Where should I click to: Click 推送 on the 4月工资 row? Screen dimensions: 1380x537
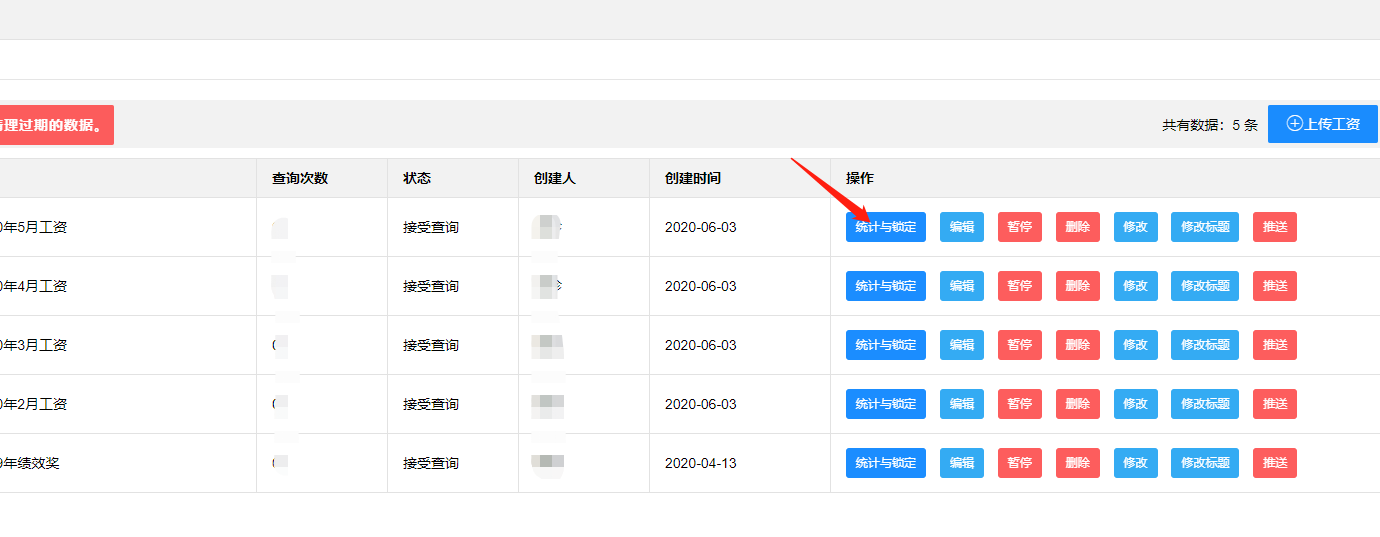pos(1274,286)
